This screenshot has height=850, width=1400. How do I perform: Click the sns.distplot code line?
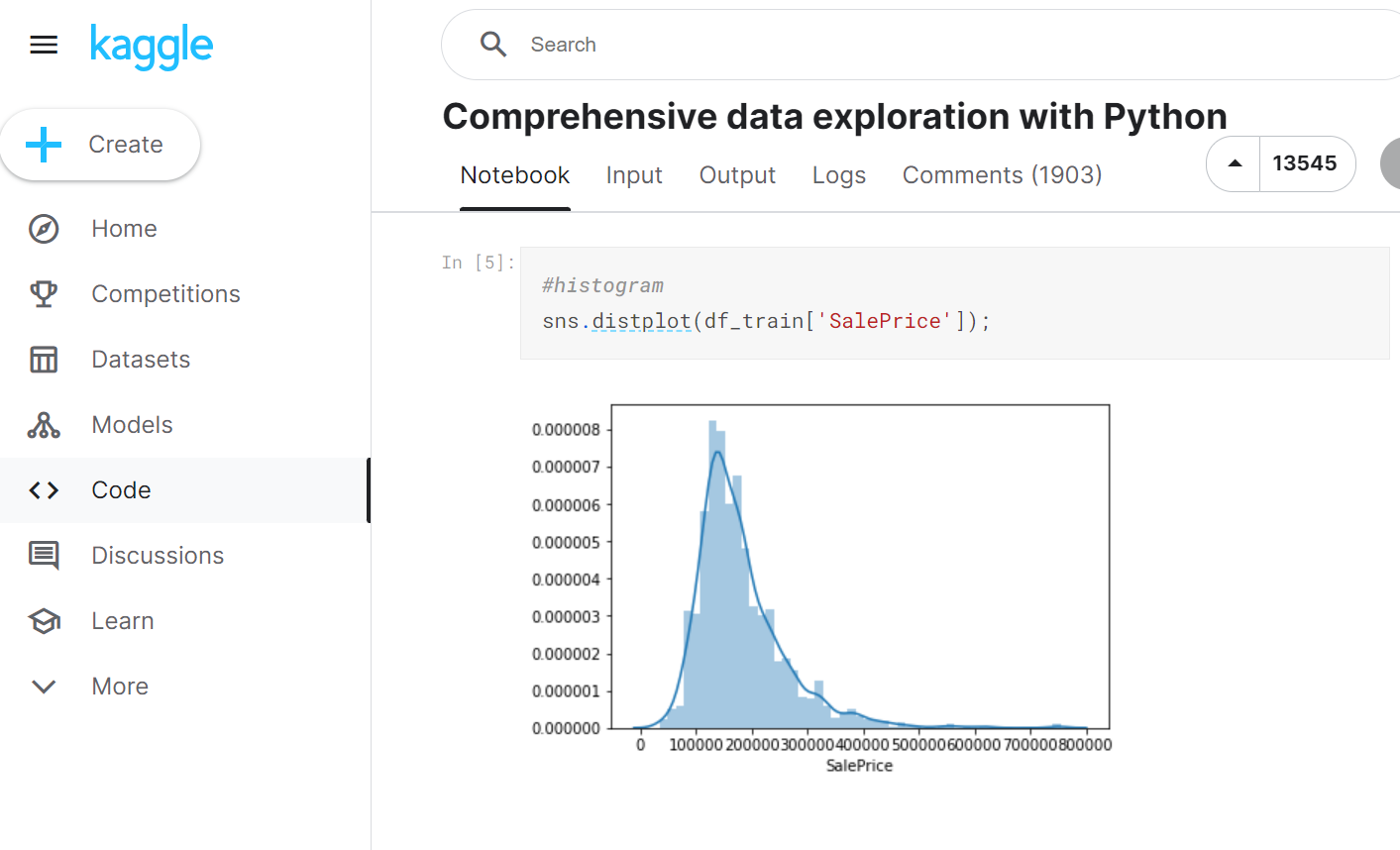(766, 321)
